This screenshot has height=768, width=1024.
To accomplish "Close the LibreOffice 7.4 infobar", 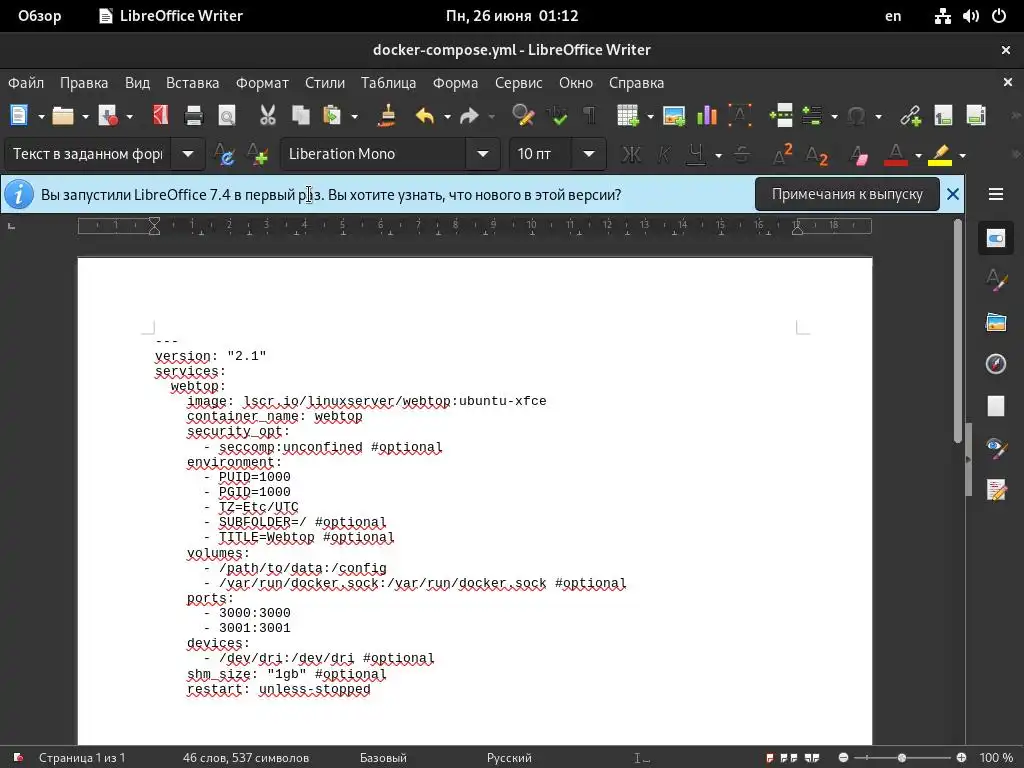I will (953, 194).
